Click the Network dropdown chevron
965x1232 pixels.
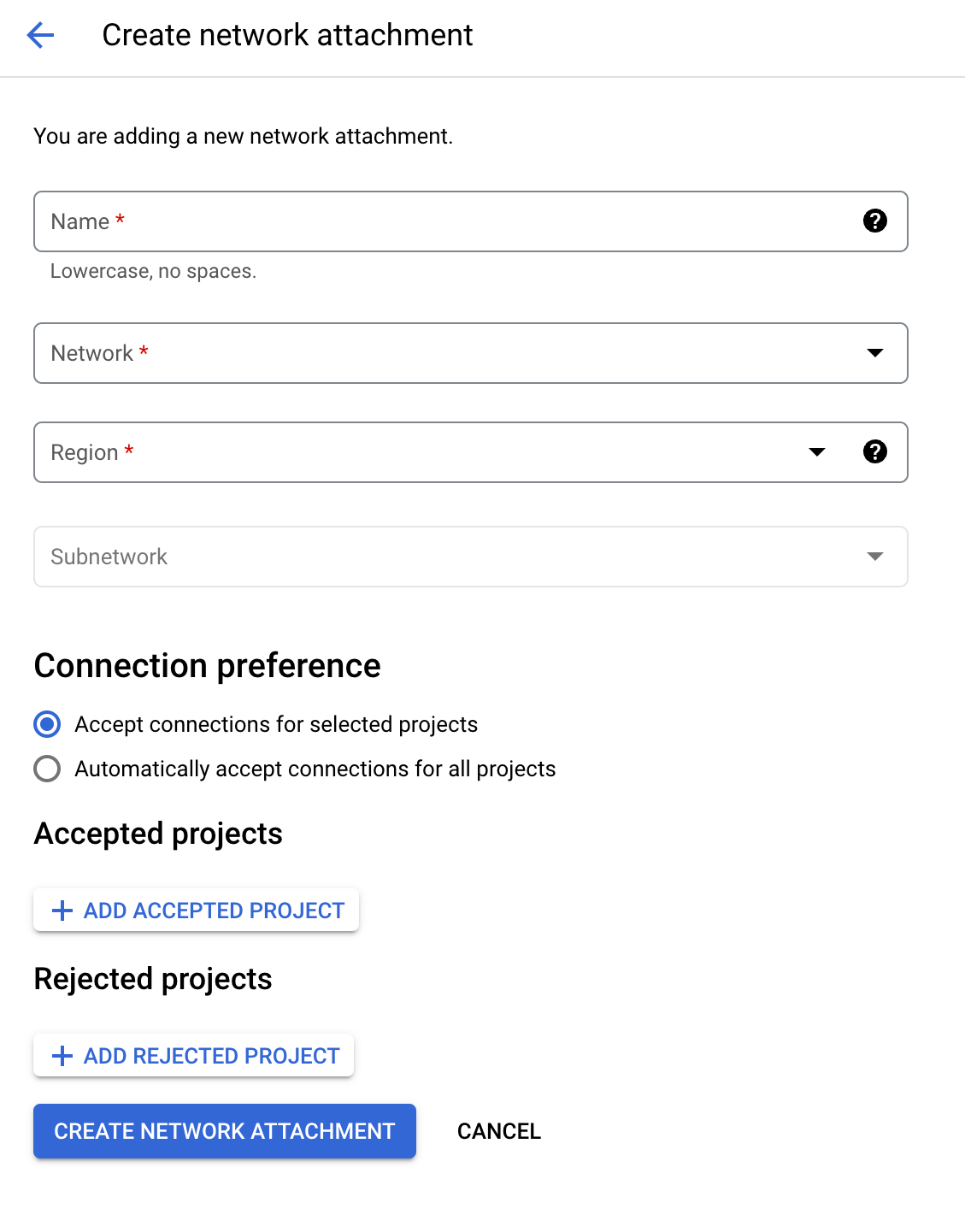pyautogui.click(x=874, y=353)
